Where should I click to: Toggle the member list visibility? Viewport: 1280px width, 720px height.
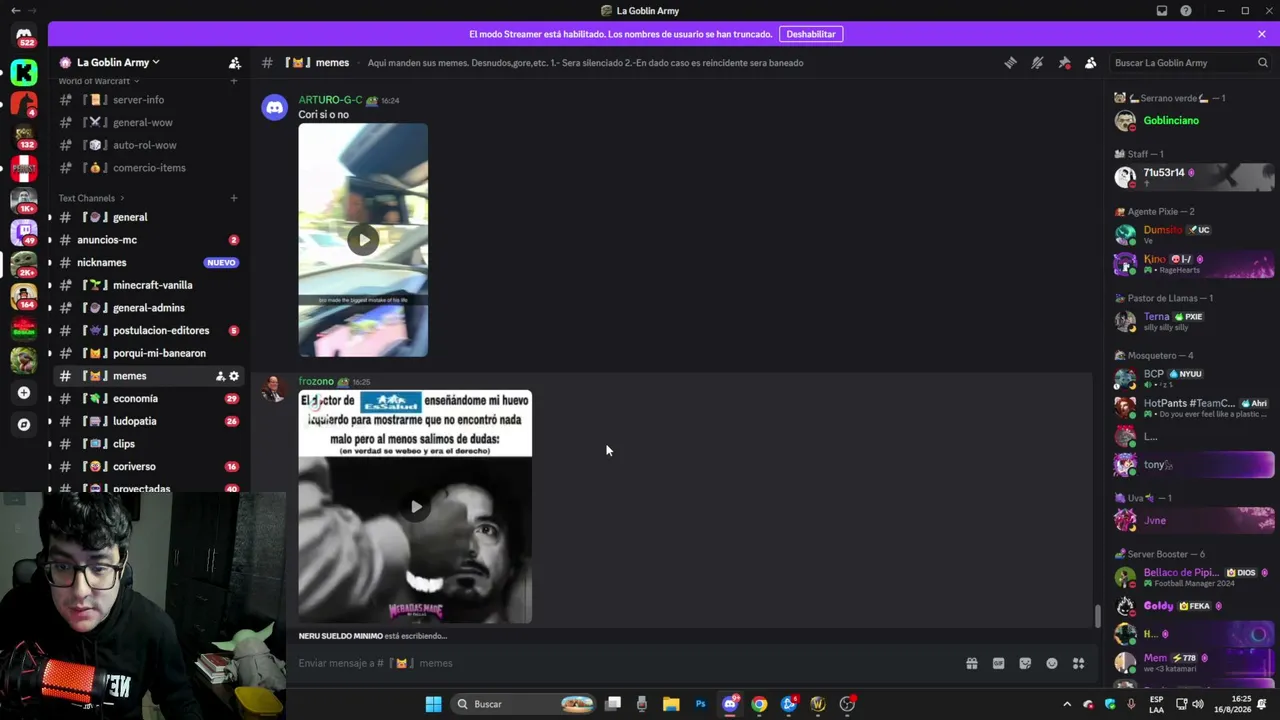[1091, 62]
